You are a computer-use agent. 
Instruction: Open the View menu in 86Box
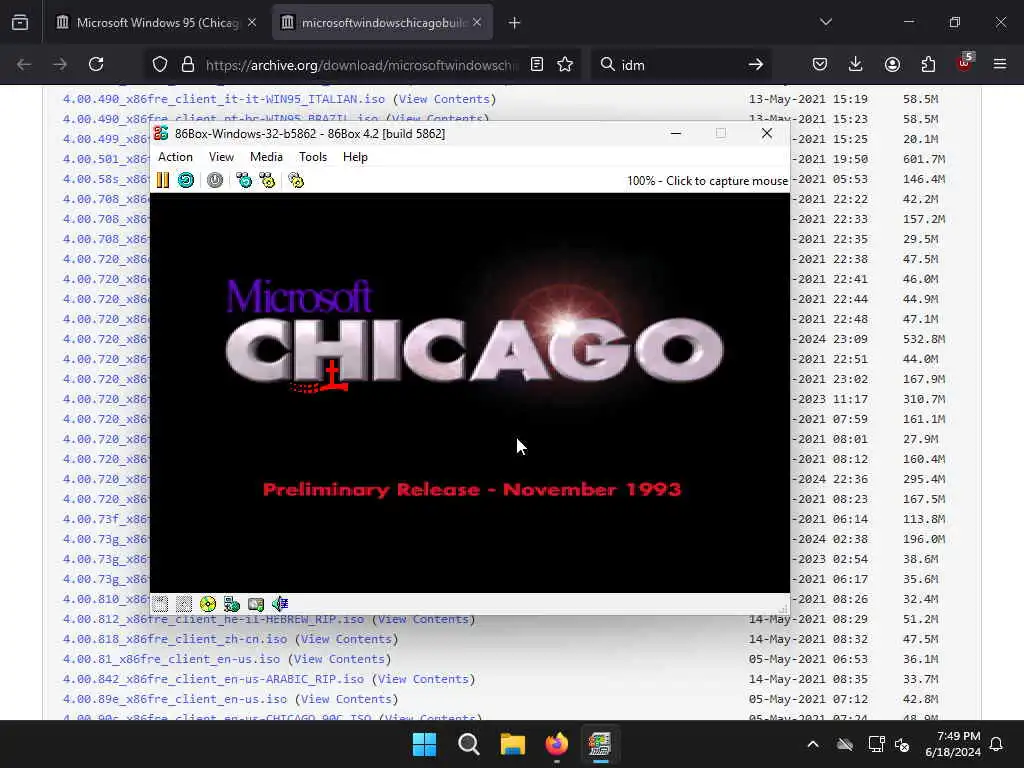point(221,157)
